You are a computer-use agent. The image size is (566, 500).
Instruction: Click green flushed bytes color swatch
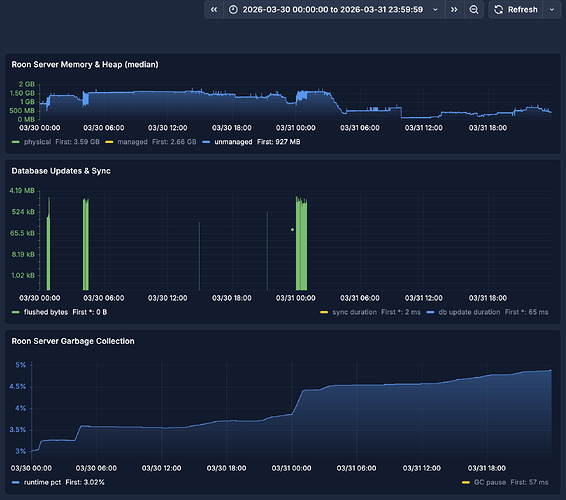(x=16, y=312)
